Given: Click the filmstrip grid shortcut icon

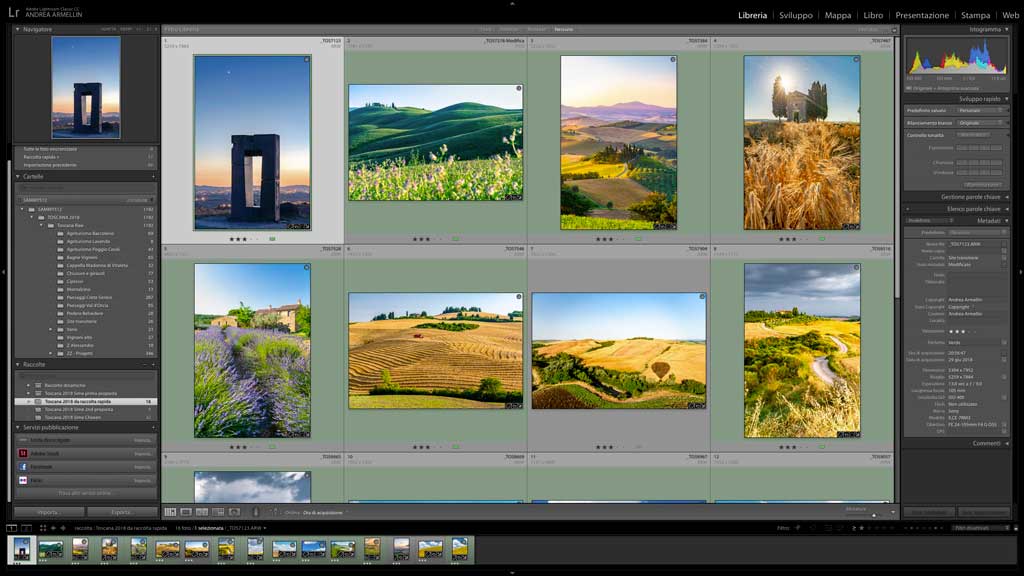Looking at the screenshot, I should coord(42,528).
